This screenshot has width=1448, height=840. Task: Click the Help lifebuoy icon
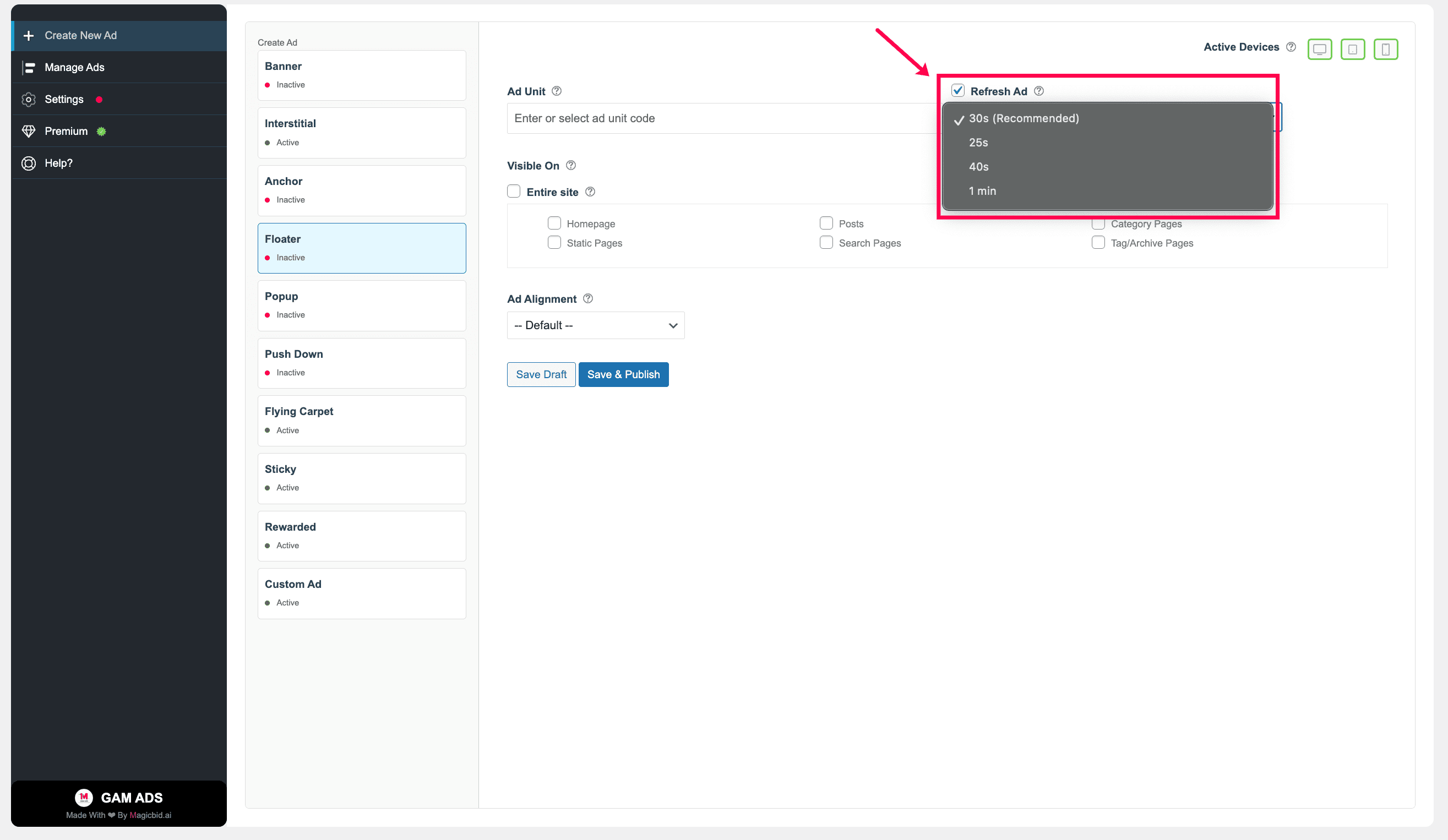click(x=28, y=163)
